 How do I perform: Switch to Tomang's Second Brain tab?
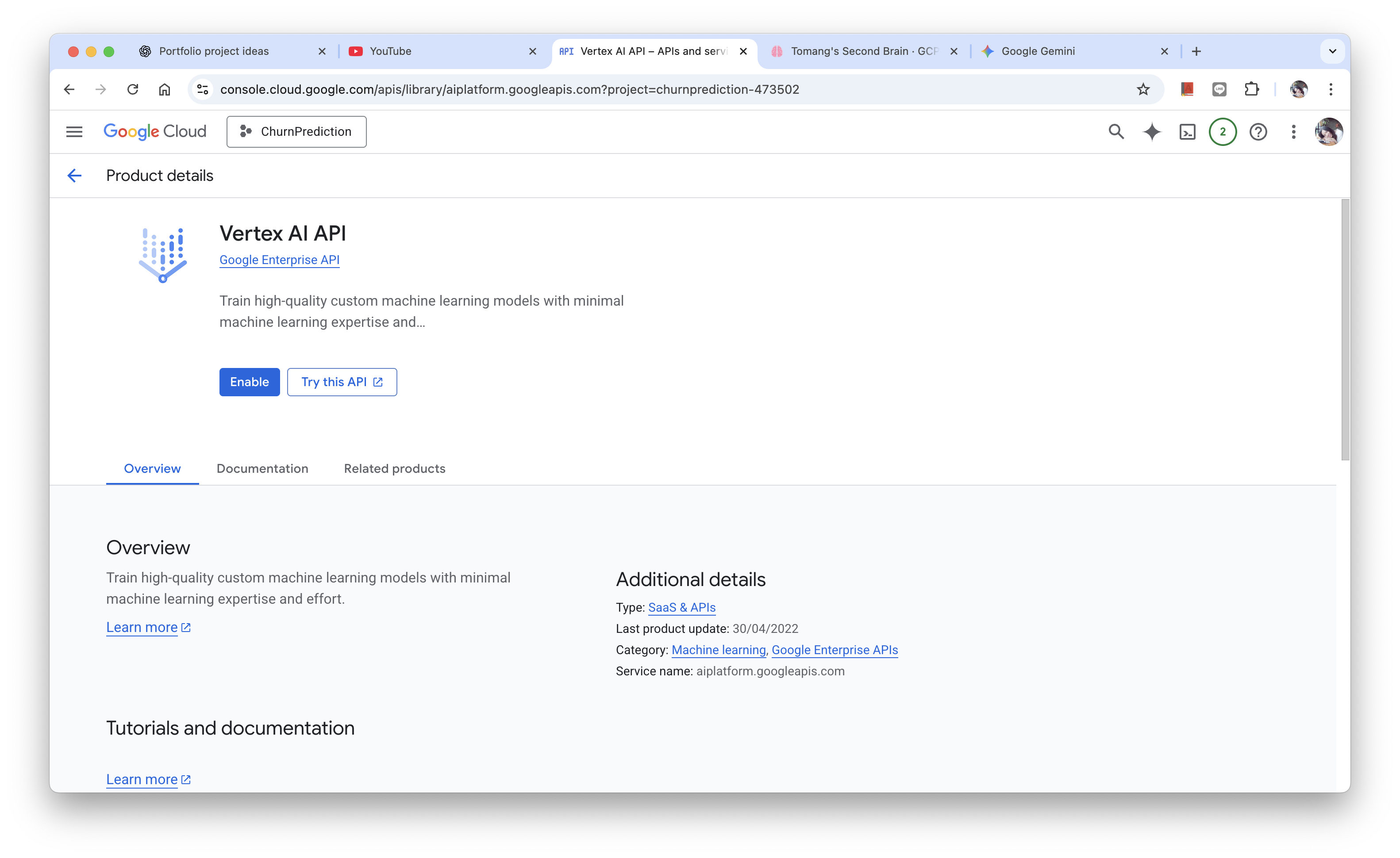[864, 51]
